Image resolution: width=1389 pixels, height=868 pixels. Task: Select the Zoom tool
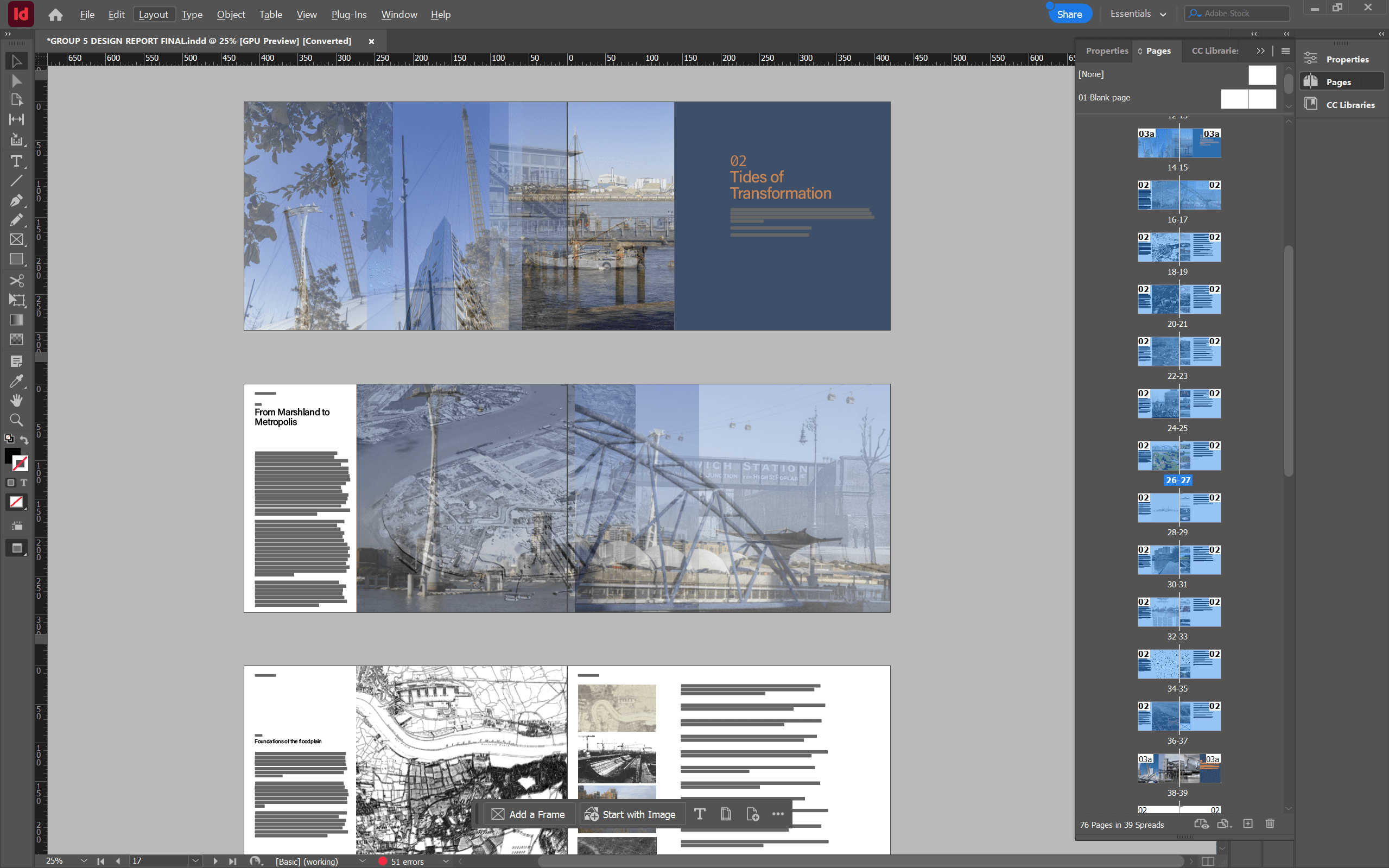pyautogui.click(x=16, y=420)
